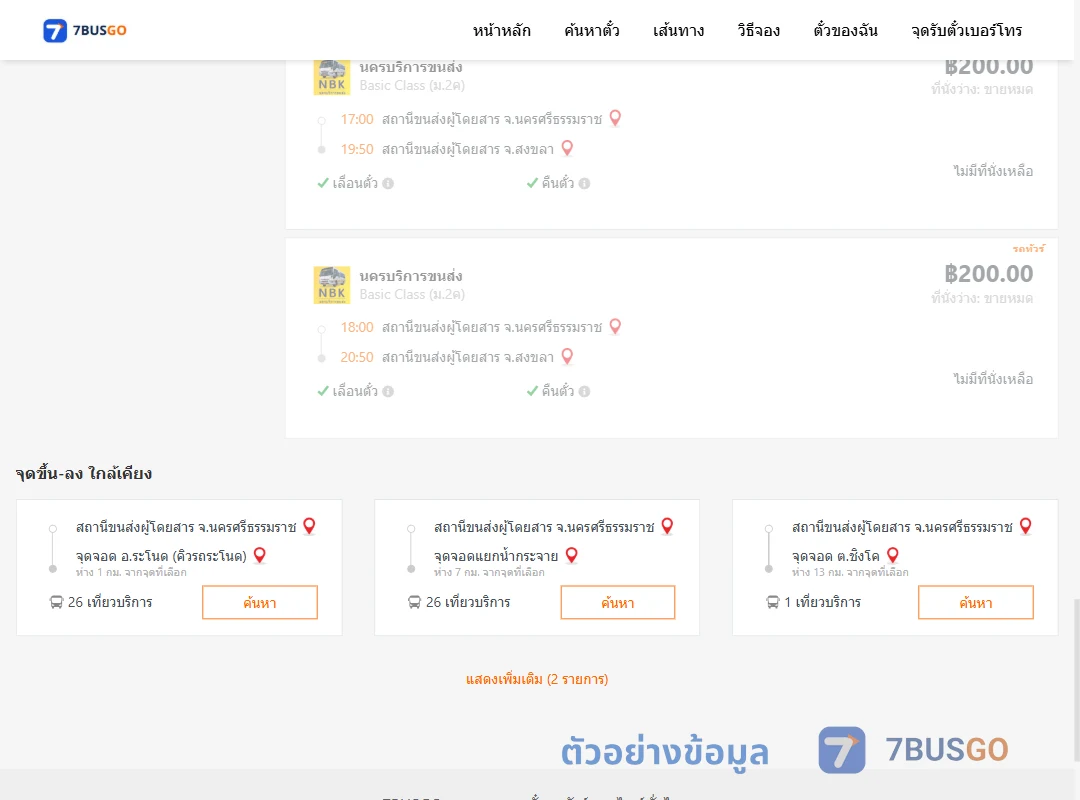Click 18:00 departure time text

pos(357,327)
